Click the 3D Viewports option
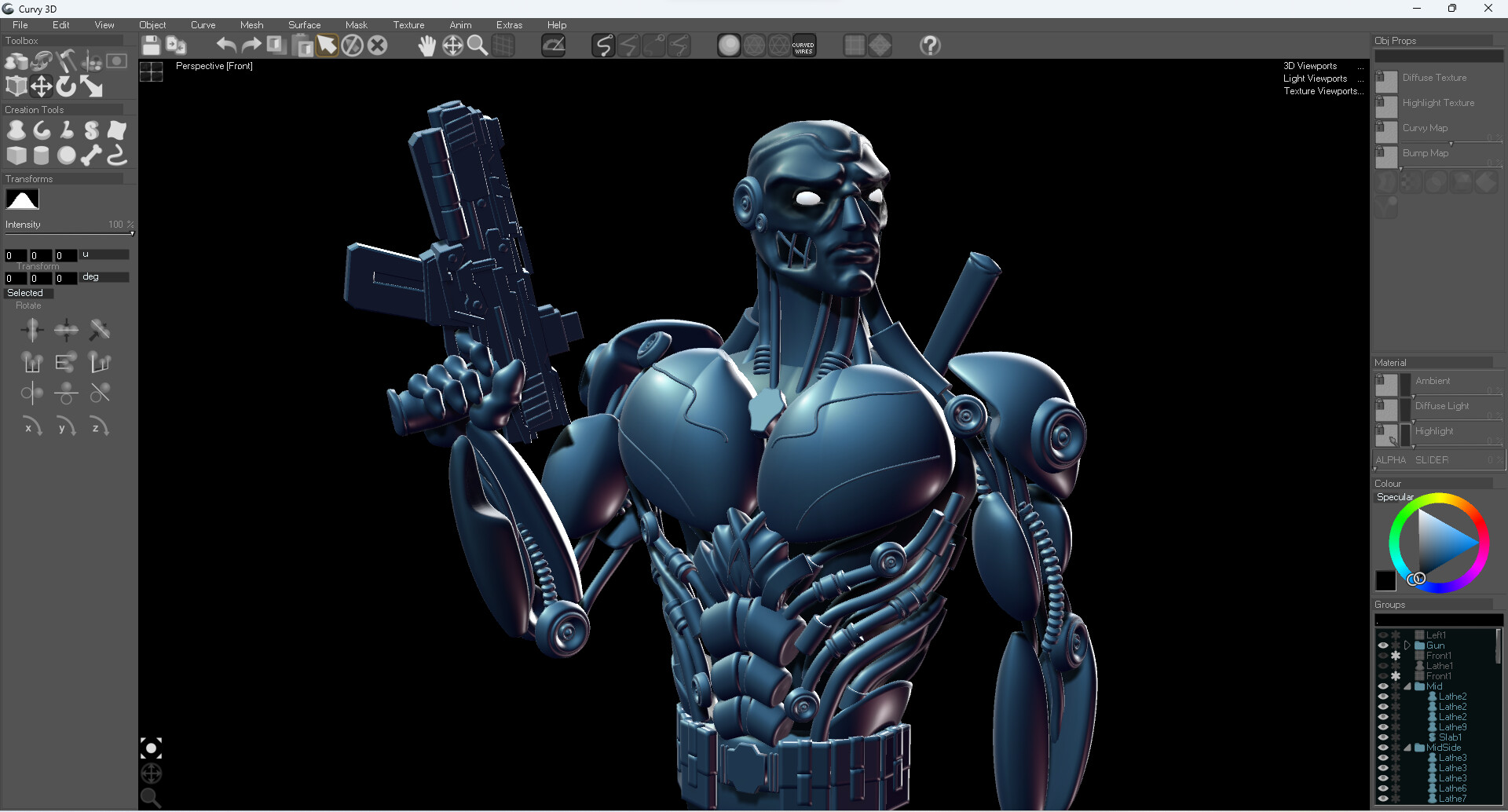Image resolution: width=1508 pixels, height=812 pixels. click(x=1310, y=66)
